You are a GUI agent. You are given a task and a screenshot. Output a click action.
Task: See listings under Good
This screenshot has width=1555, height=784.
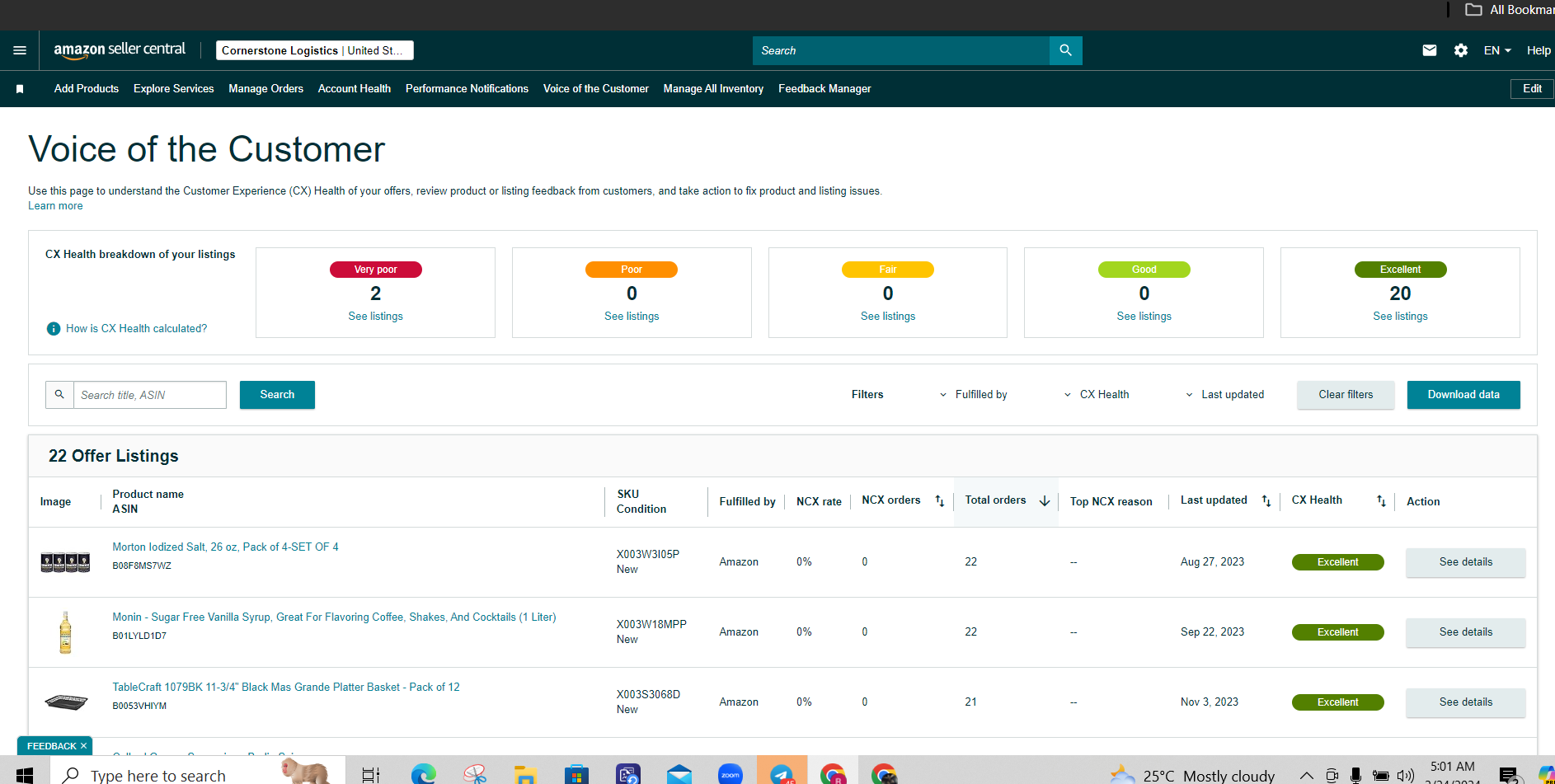(x=1144, y=317)
